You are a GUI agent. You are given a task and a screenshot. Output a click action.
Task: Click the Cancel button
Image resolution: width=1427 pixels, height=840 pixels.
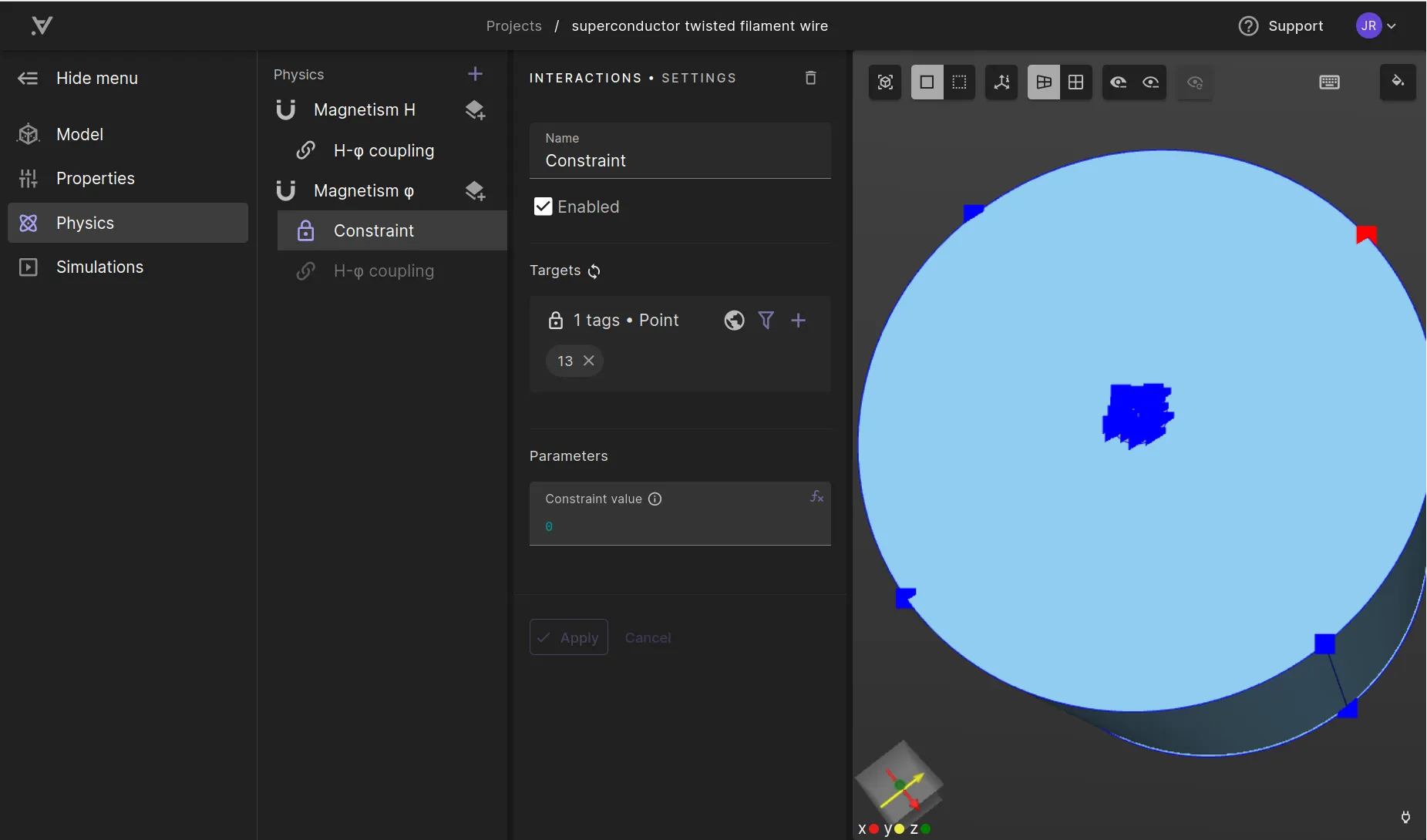[648, 637]
